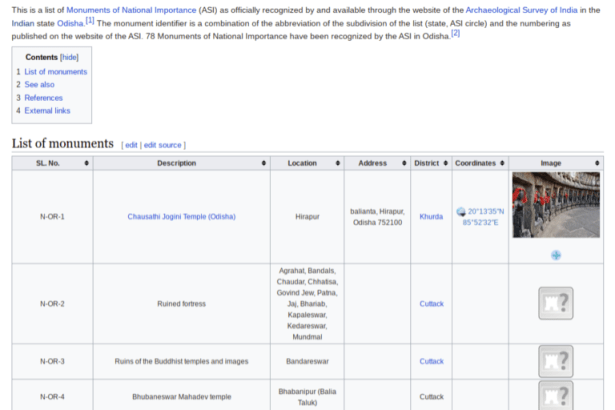The image size is (615, 410).
Task: Open Chausathi Jogini Temple thumbnail image
Action: coord(556,205)
